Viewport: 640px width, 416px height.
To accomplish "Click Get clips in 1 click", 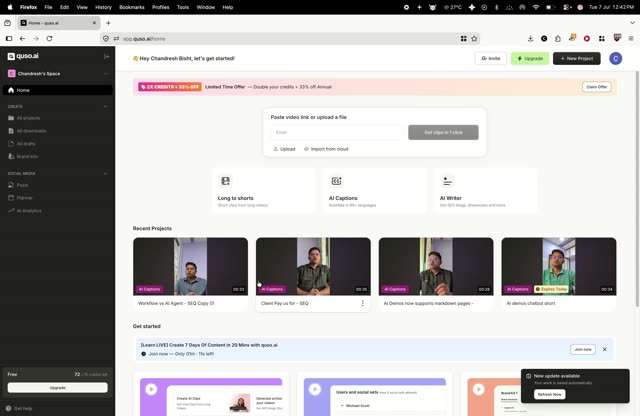I will click(443, 132).
